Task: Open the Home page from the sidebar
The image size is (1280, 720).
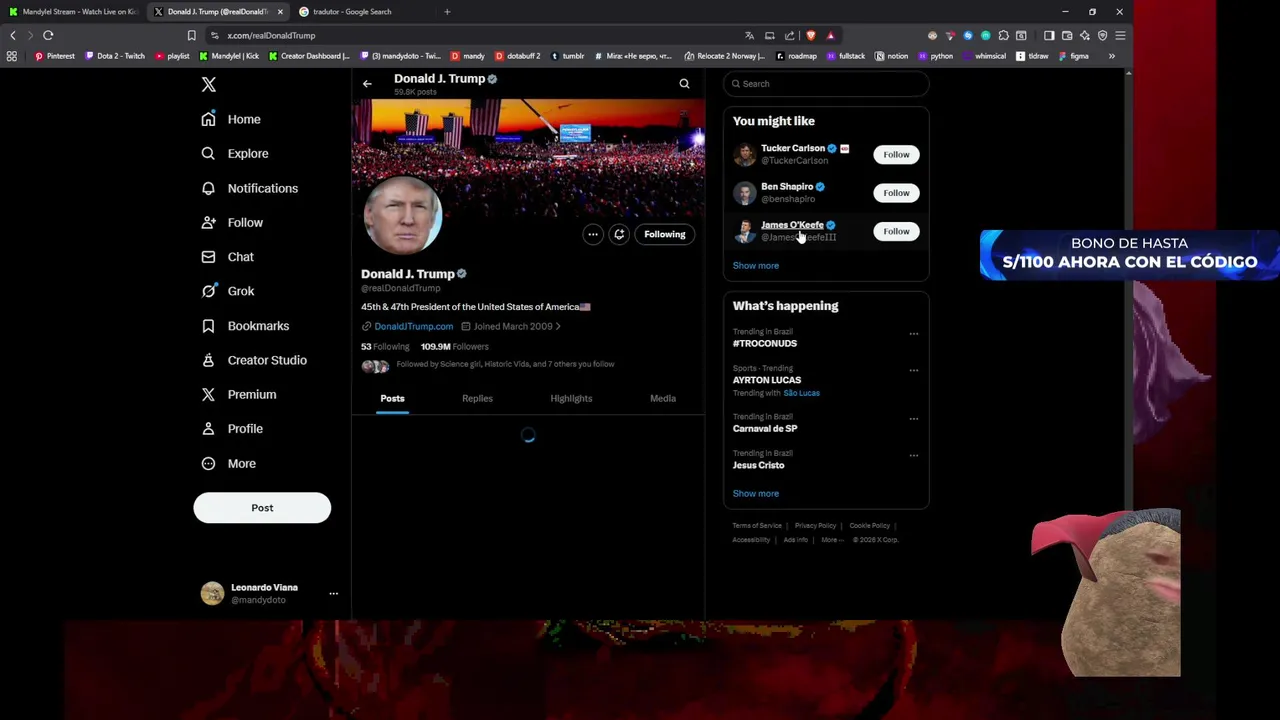Action: [x=231, y=119]
